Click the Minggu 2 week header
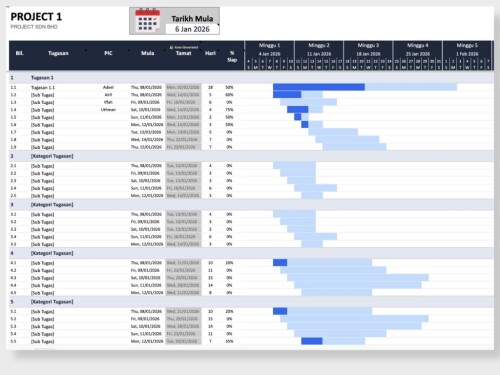The height and width of the screenshot is (375, 500). [319, 45]
